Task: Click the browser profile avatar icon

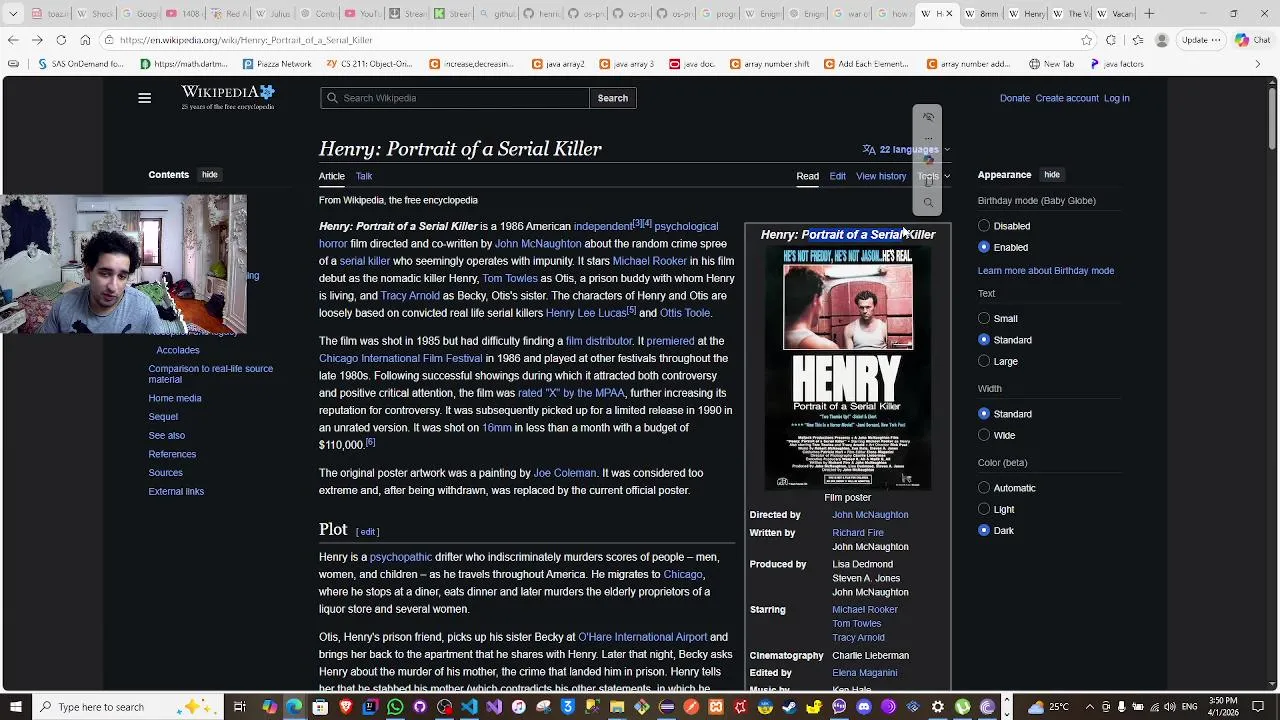Action: point(1161,40)
